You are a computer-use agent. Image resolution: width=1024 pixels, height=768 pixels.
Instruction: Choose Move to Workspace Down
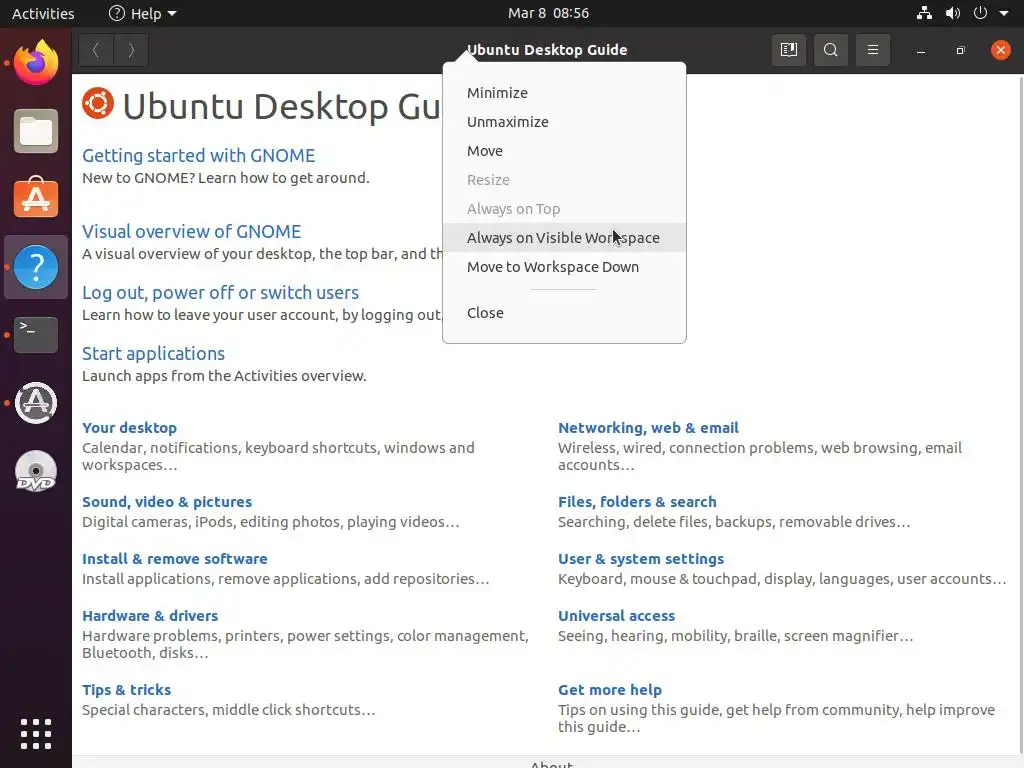coord(564,266)
